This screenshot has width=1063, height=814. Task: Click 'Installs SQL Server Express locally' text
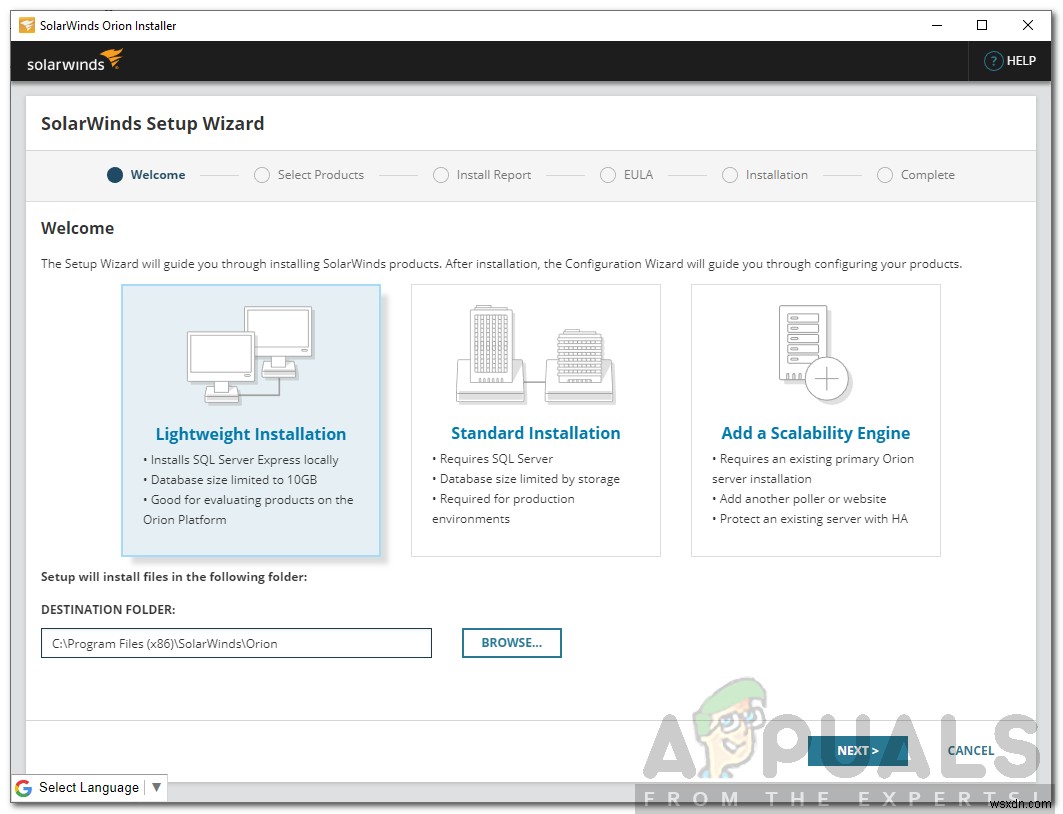click(244, 460)
